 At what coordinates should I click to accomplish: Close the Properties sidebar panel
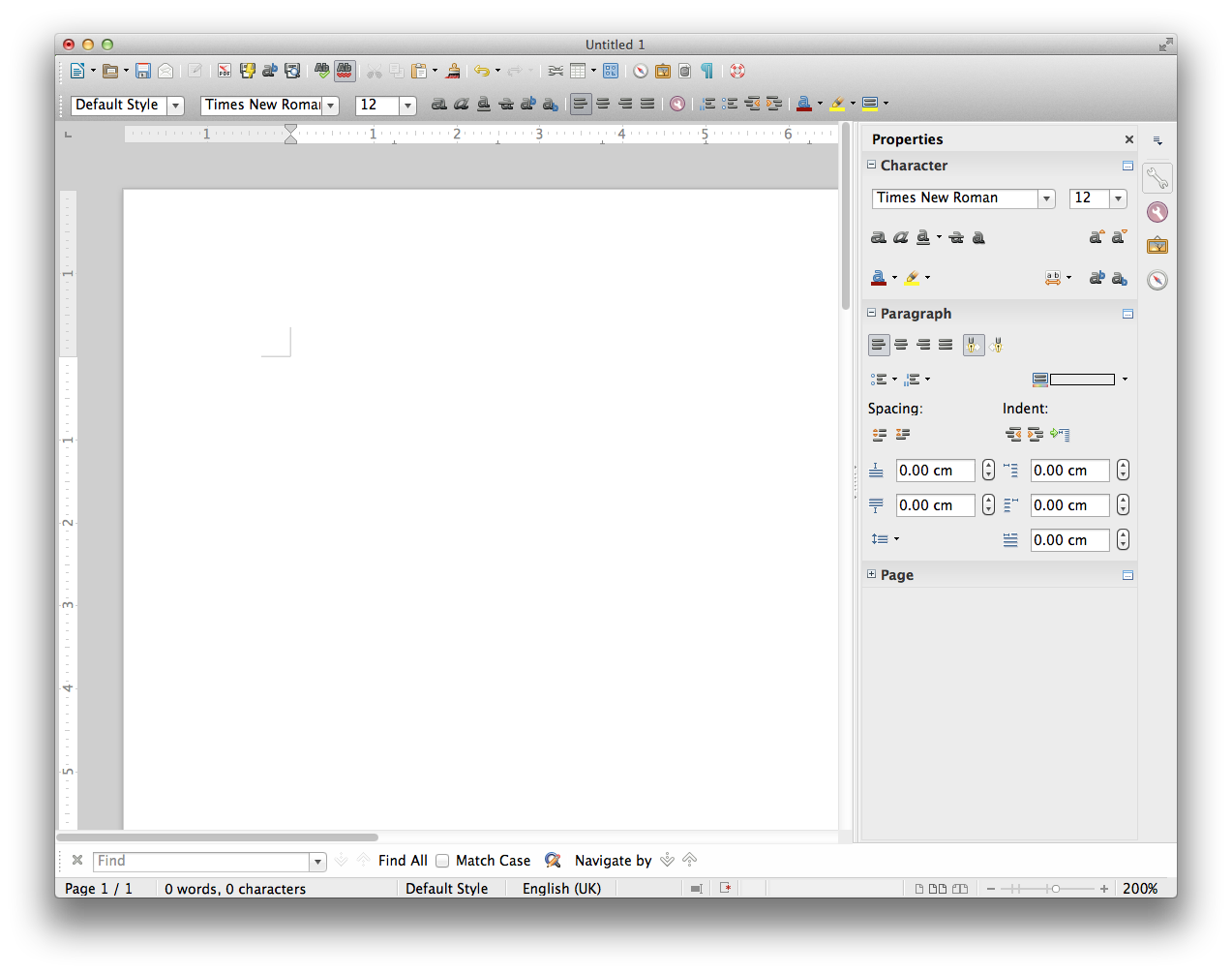[x=1128, y=139]
